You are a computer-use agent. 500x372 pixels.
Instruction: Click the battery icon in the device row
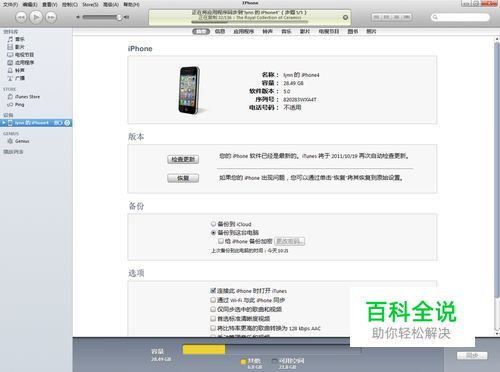coord(58,123)
